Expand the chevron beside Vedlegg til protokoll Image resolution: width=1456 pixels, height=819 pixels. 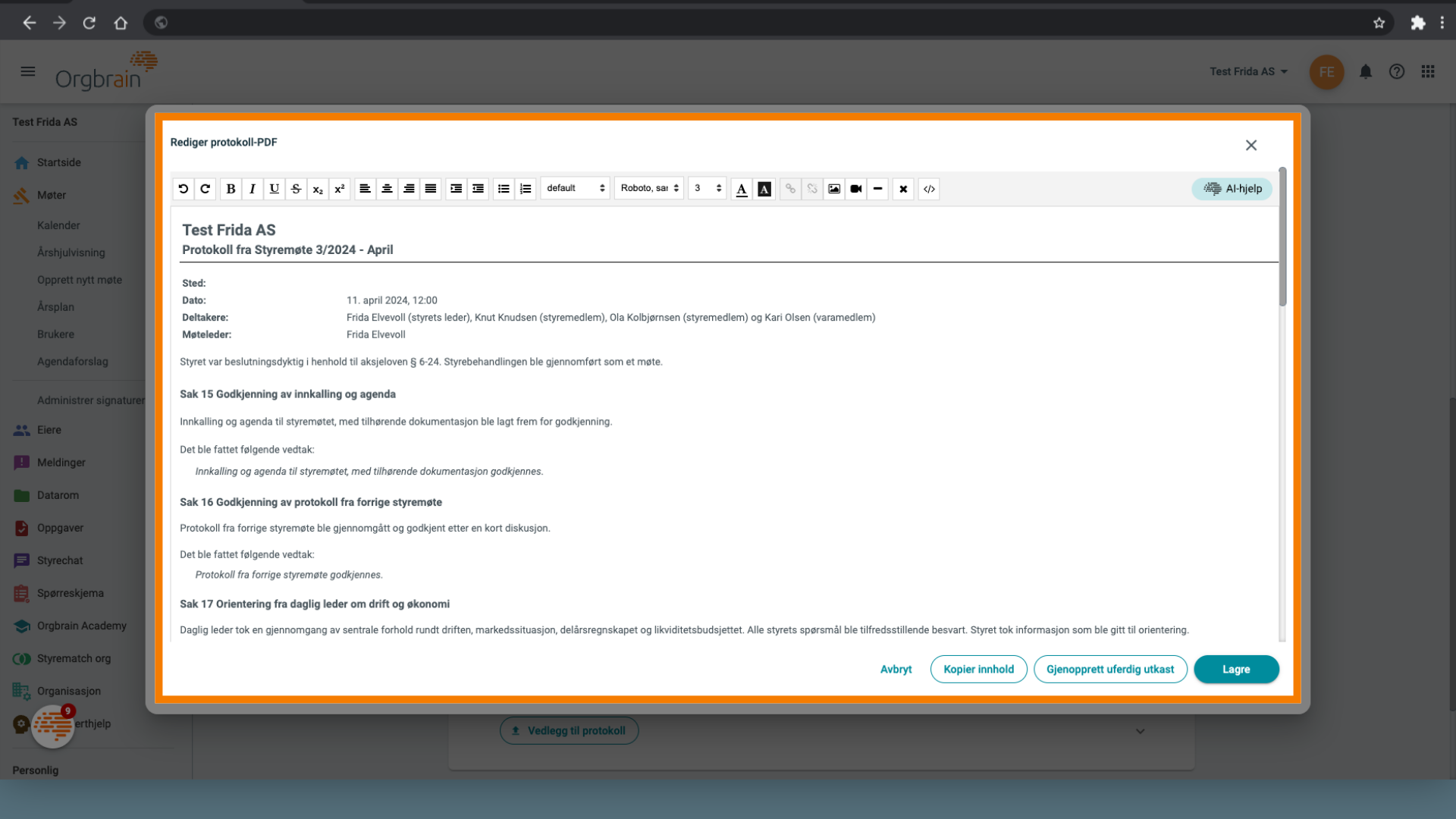(x=1140, y=731)
